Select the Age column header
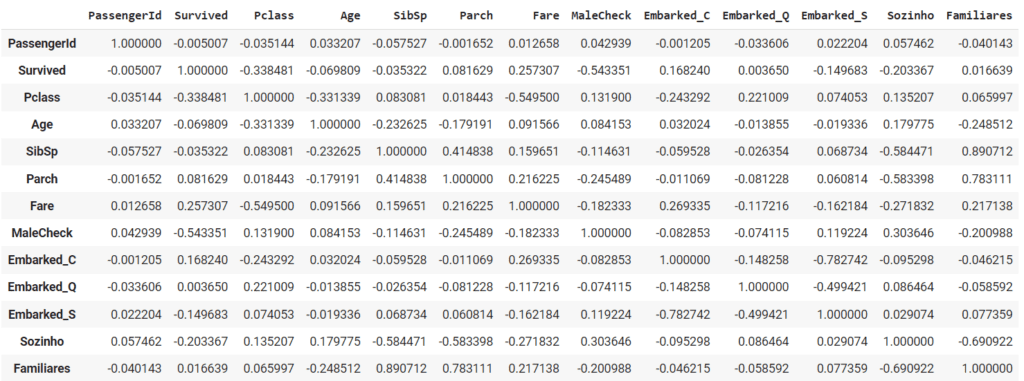 [350, 16]
